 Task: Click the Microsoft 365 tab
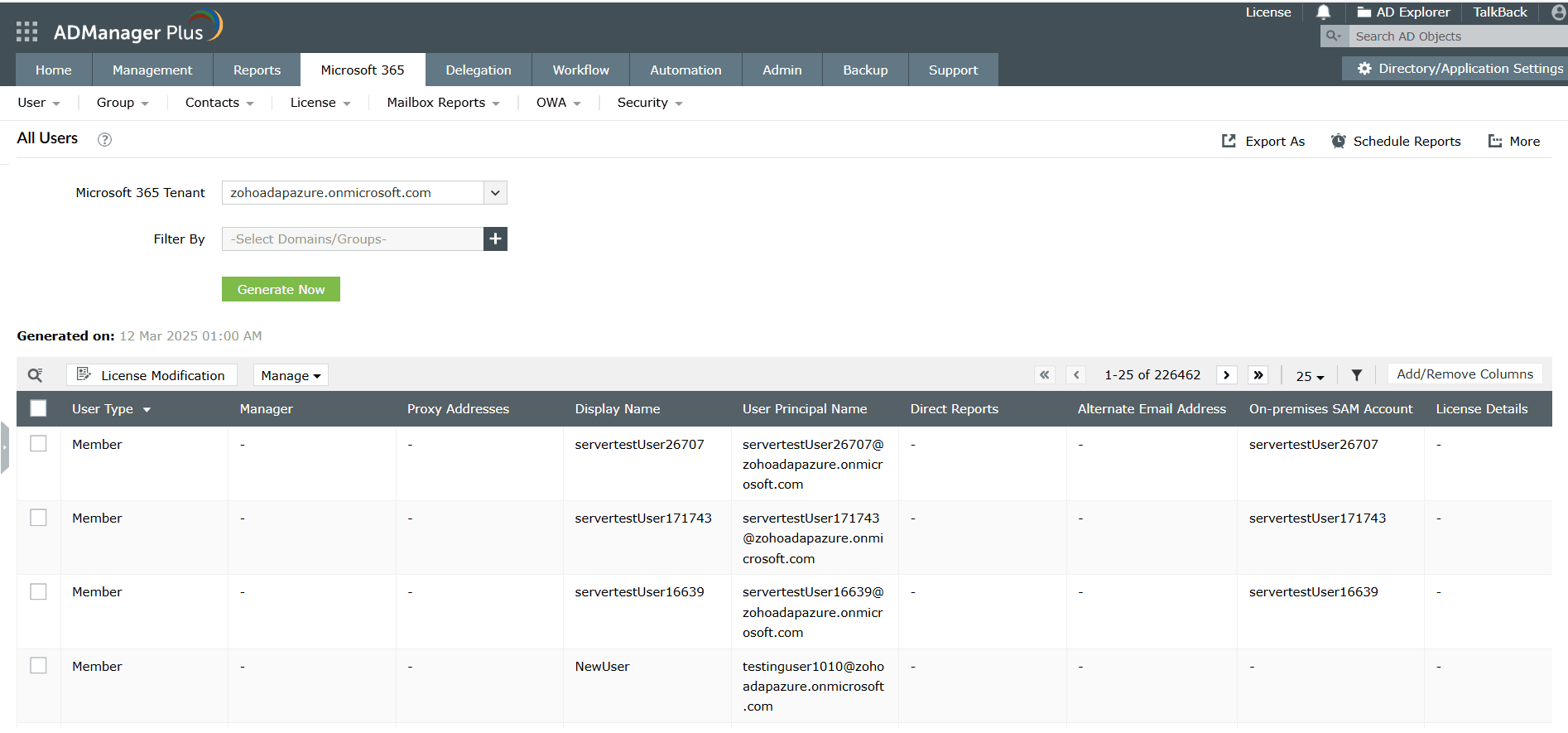363,70
